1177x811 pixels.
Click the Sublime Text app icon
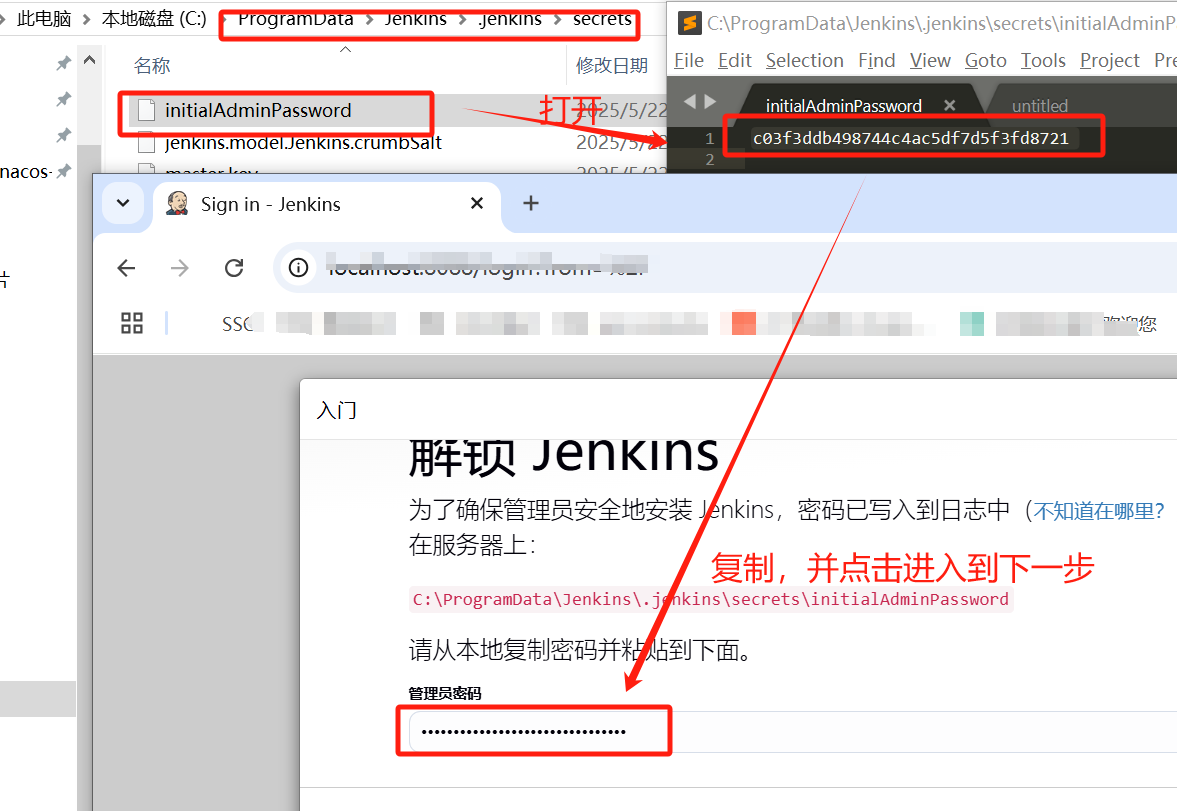pos(690,23)
